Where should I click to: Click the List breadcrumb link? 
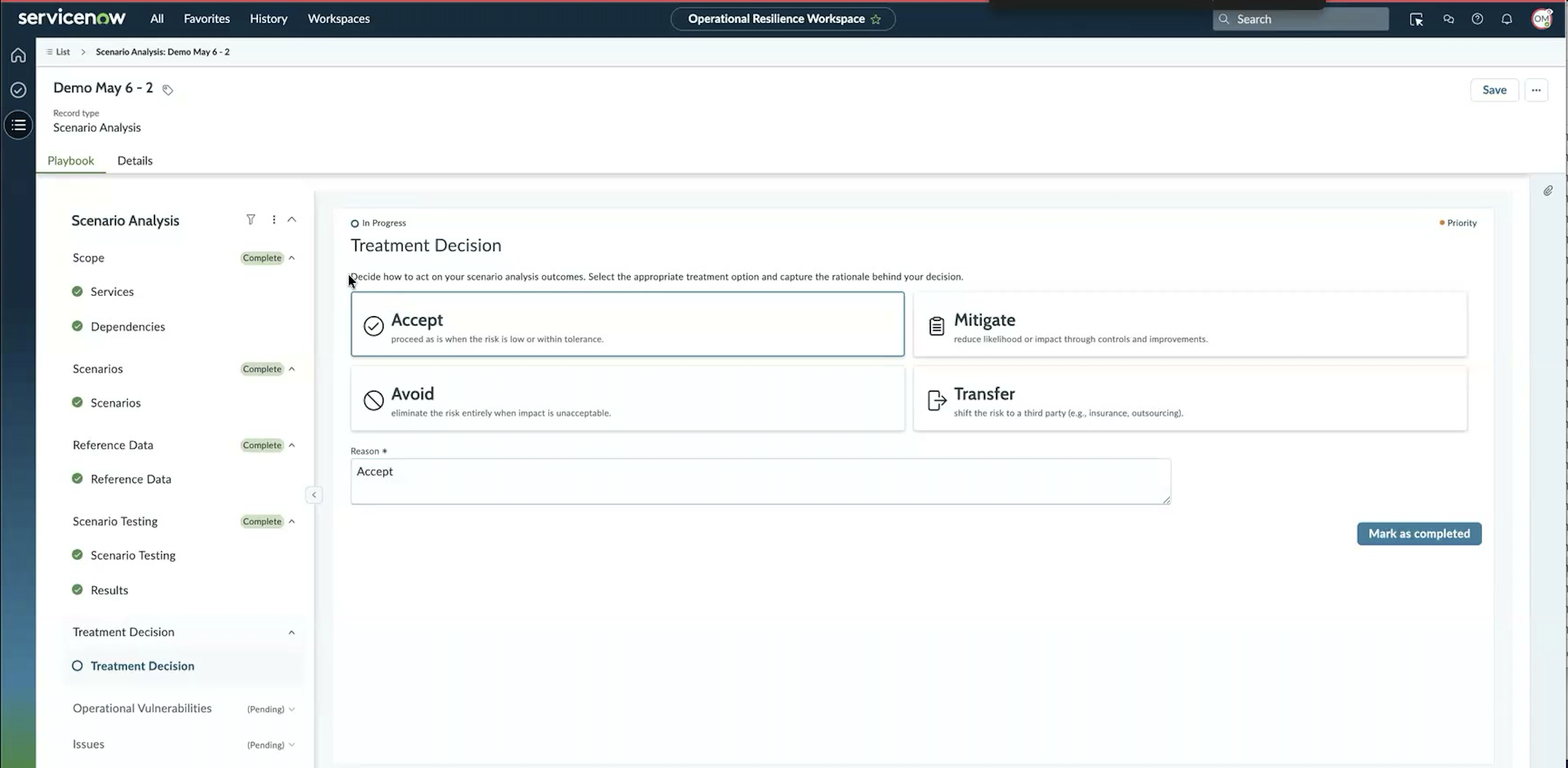pyautogui.click(x=63, y=52)
